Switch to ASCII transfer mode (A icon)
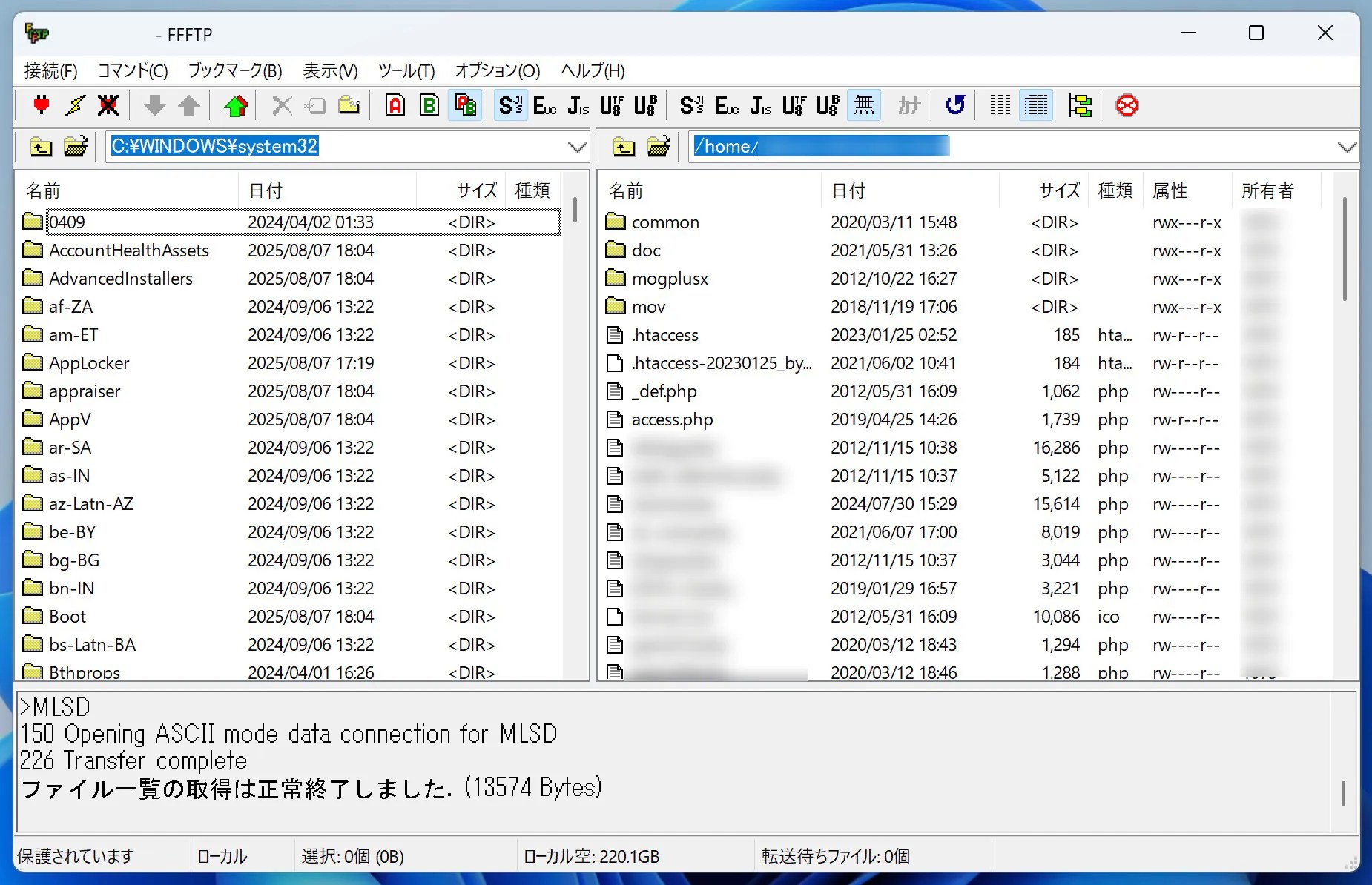 tap(395, 105)
